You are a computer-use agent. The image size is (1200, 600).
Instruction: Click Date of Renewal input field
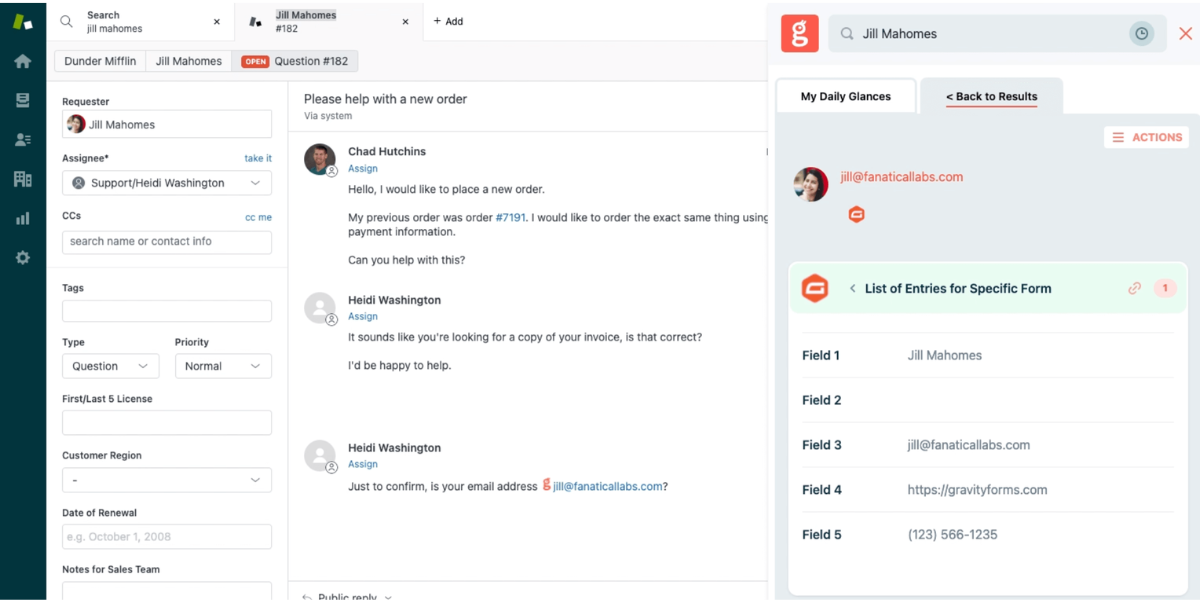click(167, 536)
